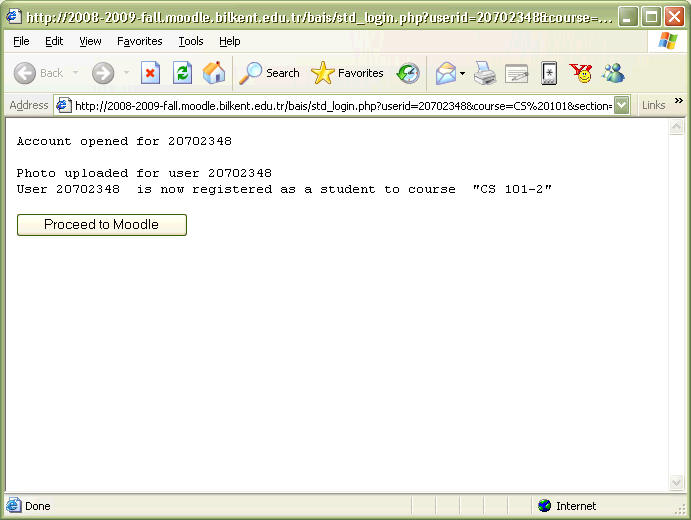Viewport: 691px width, 520px height.
Task: Open the Tools menu
Action: point(191,41)
